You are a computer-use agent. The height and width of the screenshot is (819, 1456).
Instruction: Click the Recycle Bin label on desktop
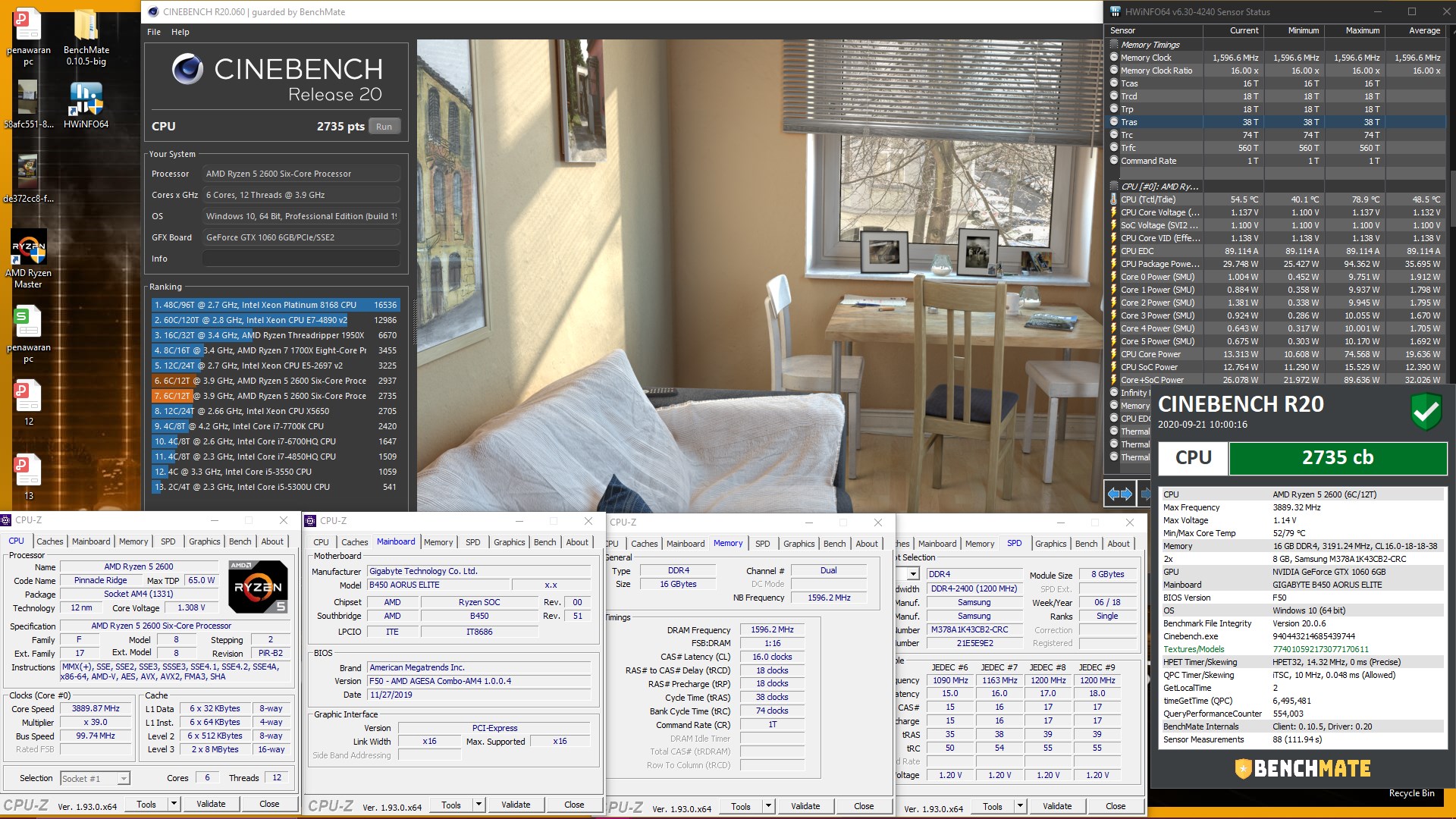coord(1411,793)
